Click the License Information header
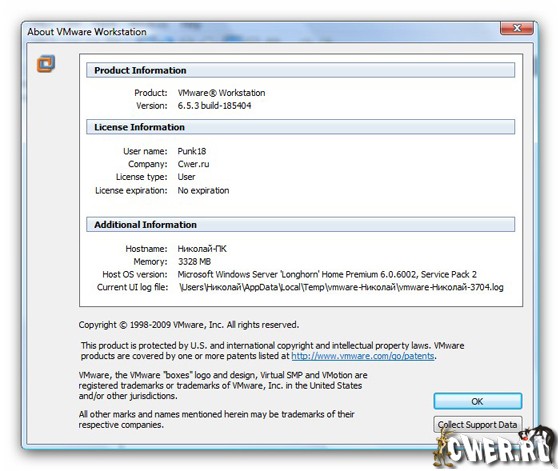The height and width of the screenshot is (471, 560). 300,127
